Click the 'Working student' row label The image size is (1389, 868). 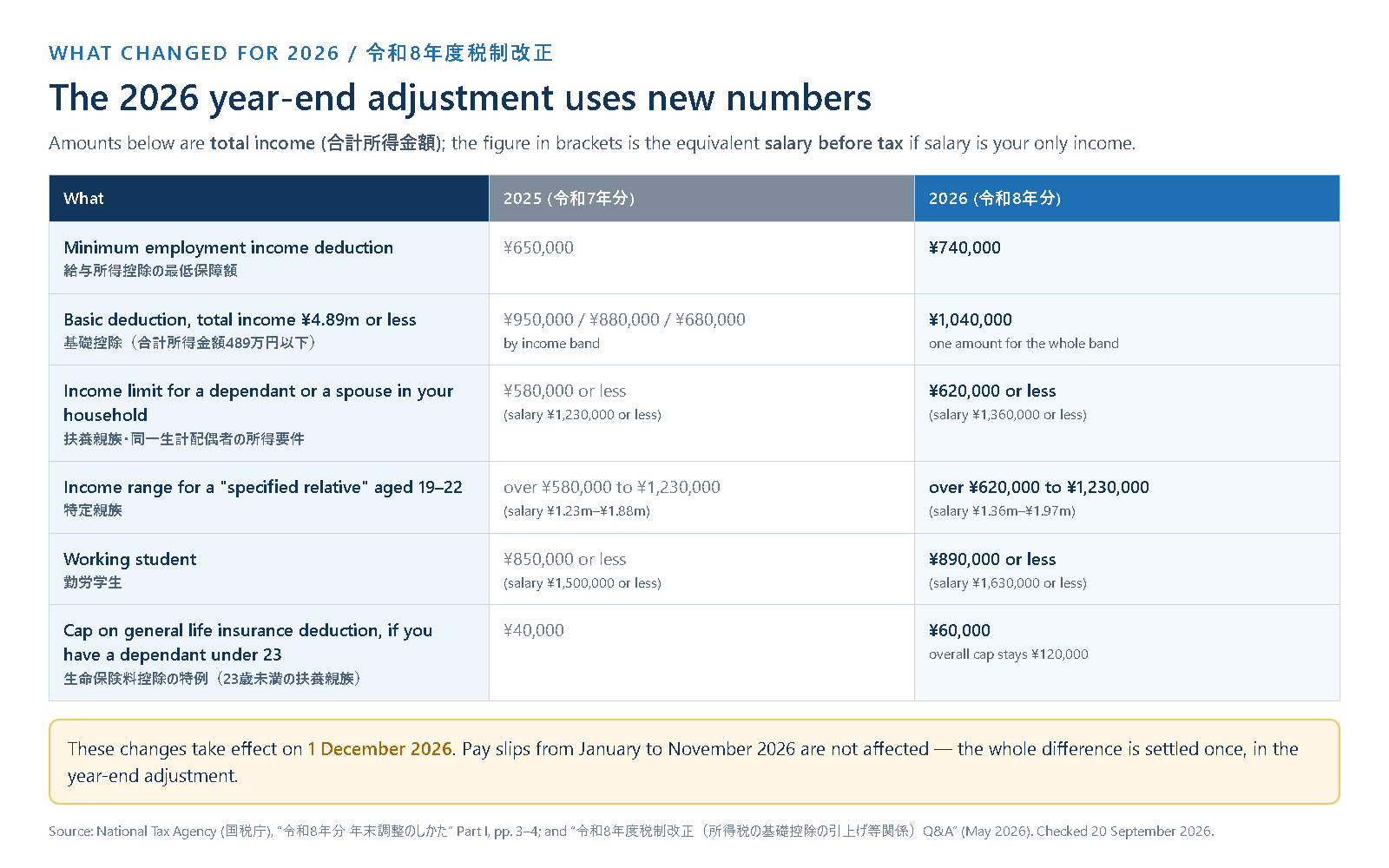(x=130, y=559)
